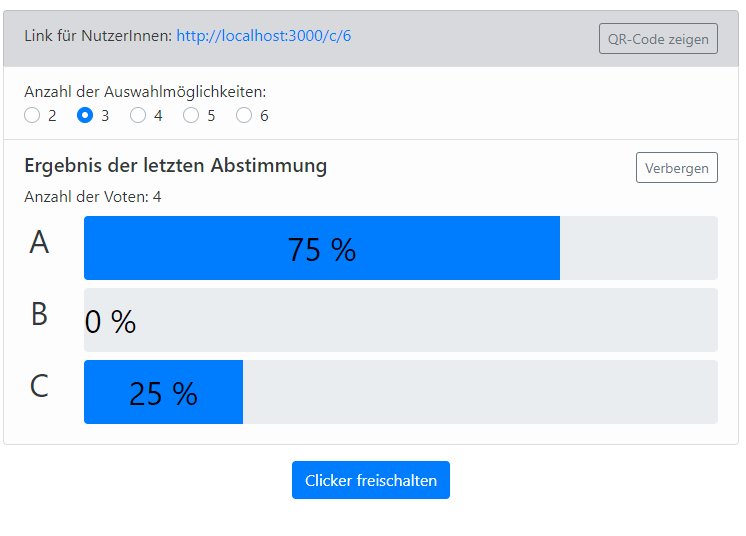The width and height of the screenshot is (746, 536).
Task: Hide results with the Verbergen button
Action: [x=676, y=168]
